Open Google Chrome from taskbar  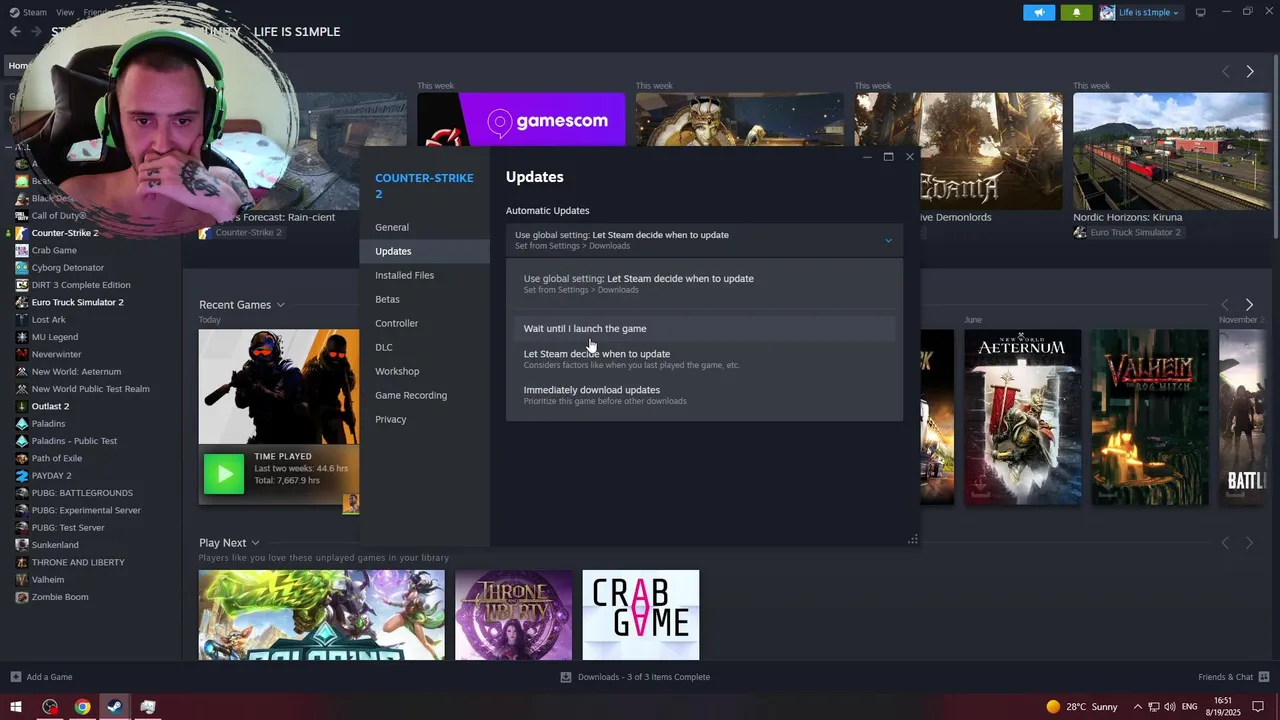coord(82,707)
